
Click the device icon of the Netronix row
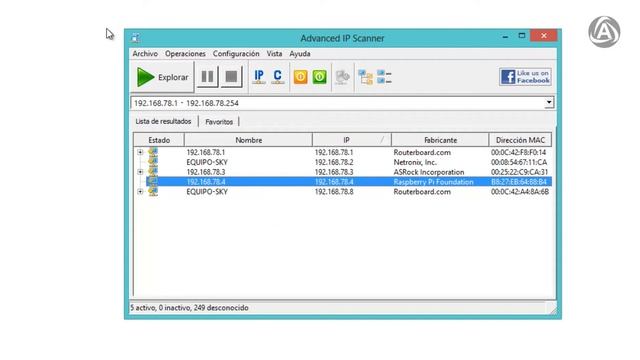pyautogui.click(x=153, y=162)
